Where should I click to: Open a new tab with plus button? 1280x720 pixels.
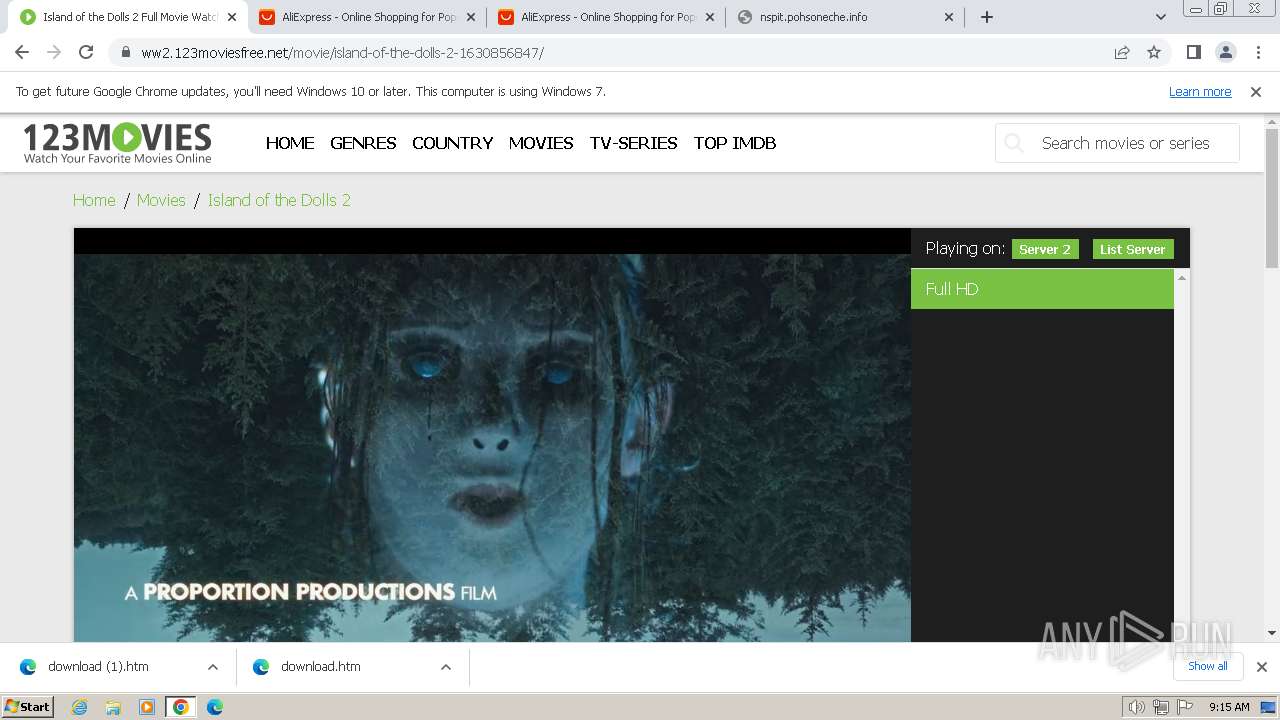click(987, 17)
